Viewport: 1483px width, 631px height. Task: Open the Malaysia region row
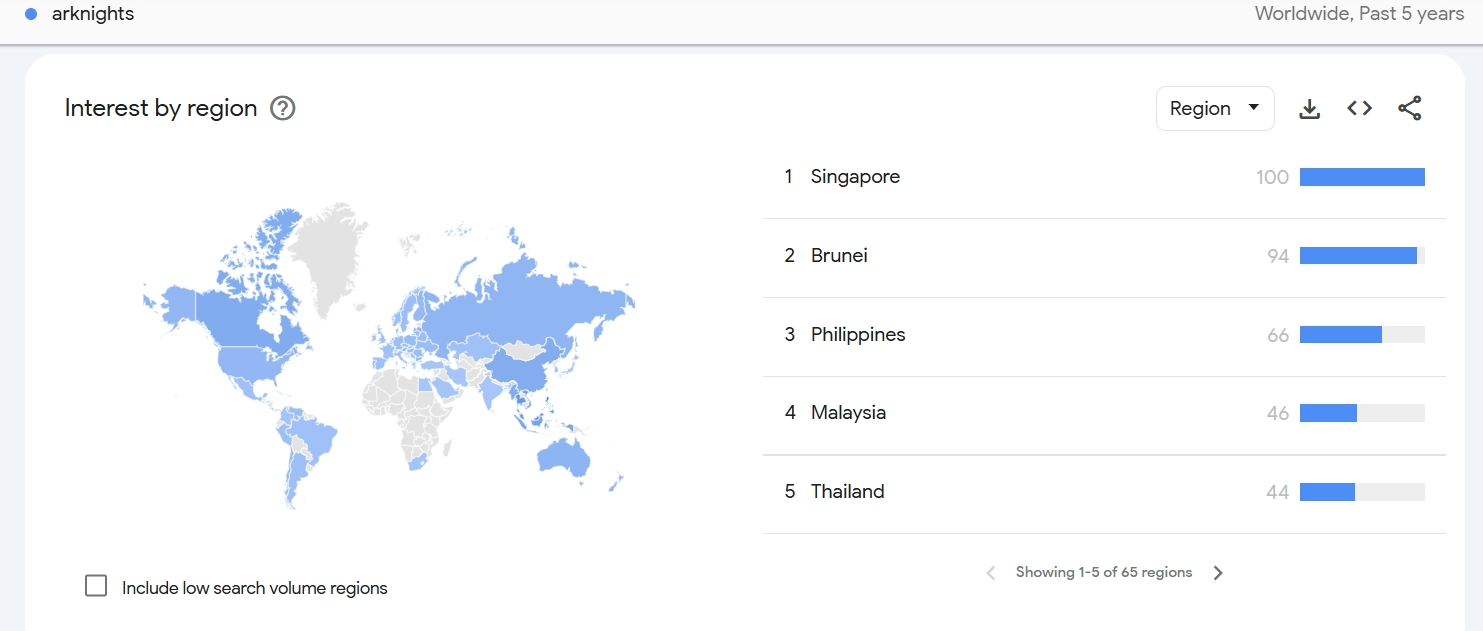[x=1104, y=413]
